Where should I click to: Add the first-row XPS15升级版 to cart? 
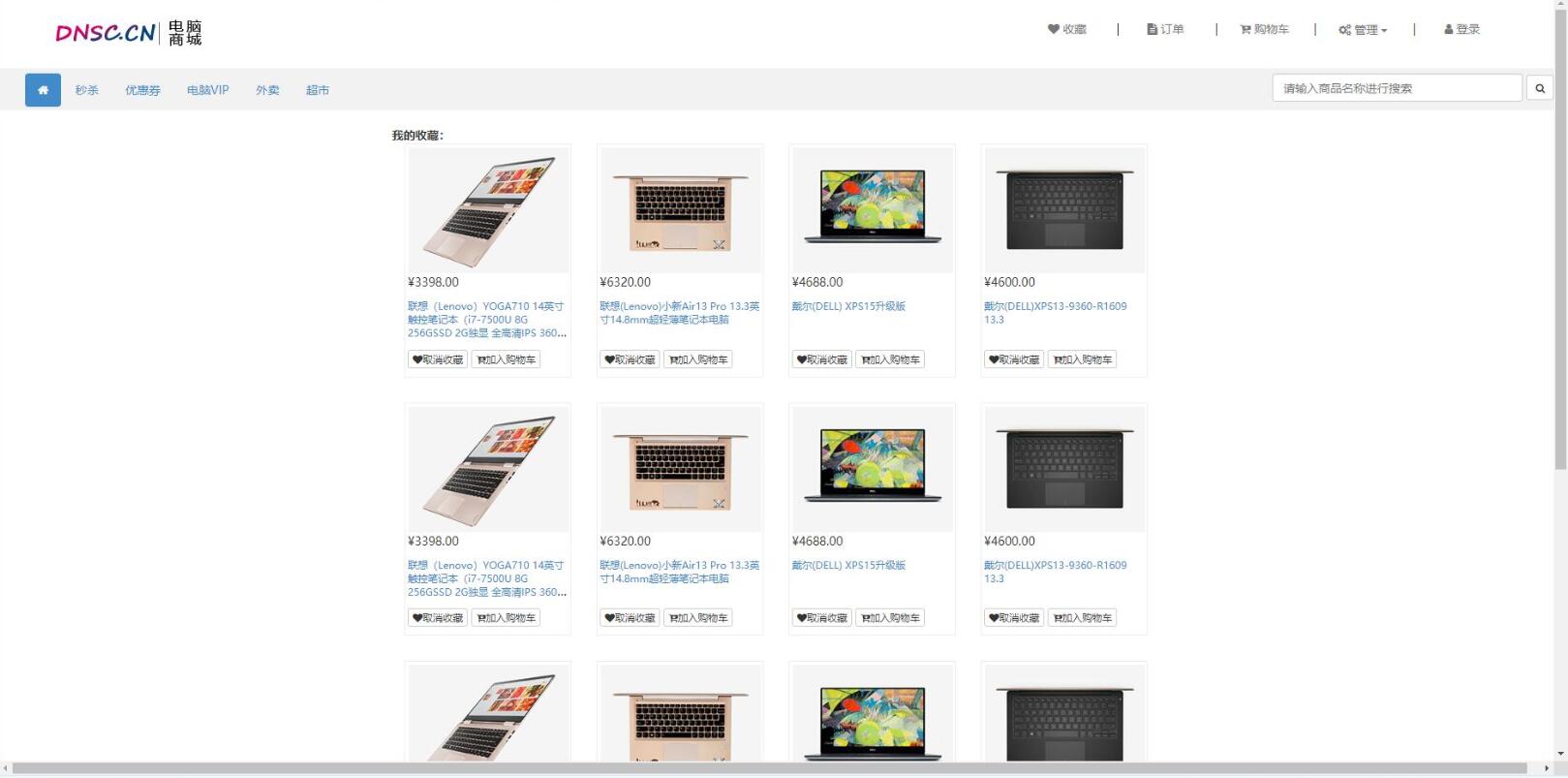[890, 359]
